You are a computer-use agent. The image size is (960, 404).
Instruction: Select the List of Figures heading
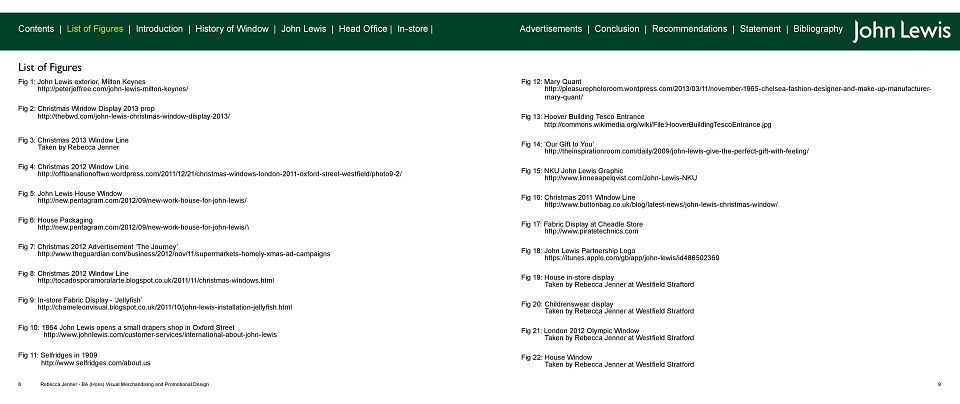[x=50, y=67]
